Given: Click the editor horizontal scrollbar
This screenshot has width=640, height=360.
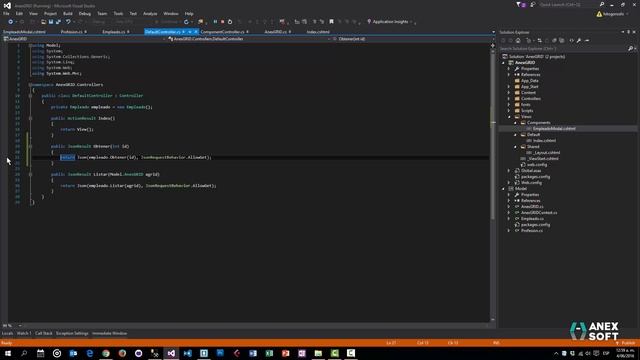Looking at the screenshot, I should pos(255,326).
